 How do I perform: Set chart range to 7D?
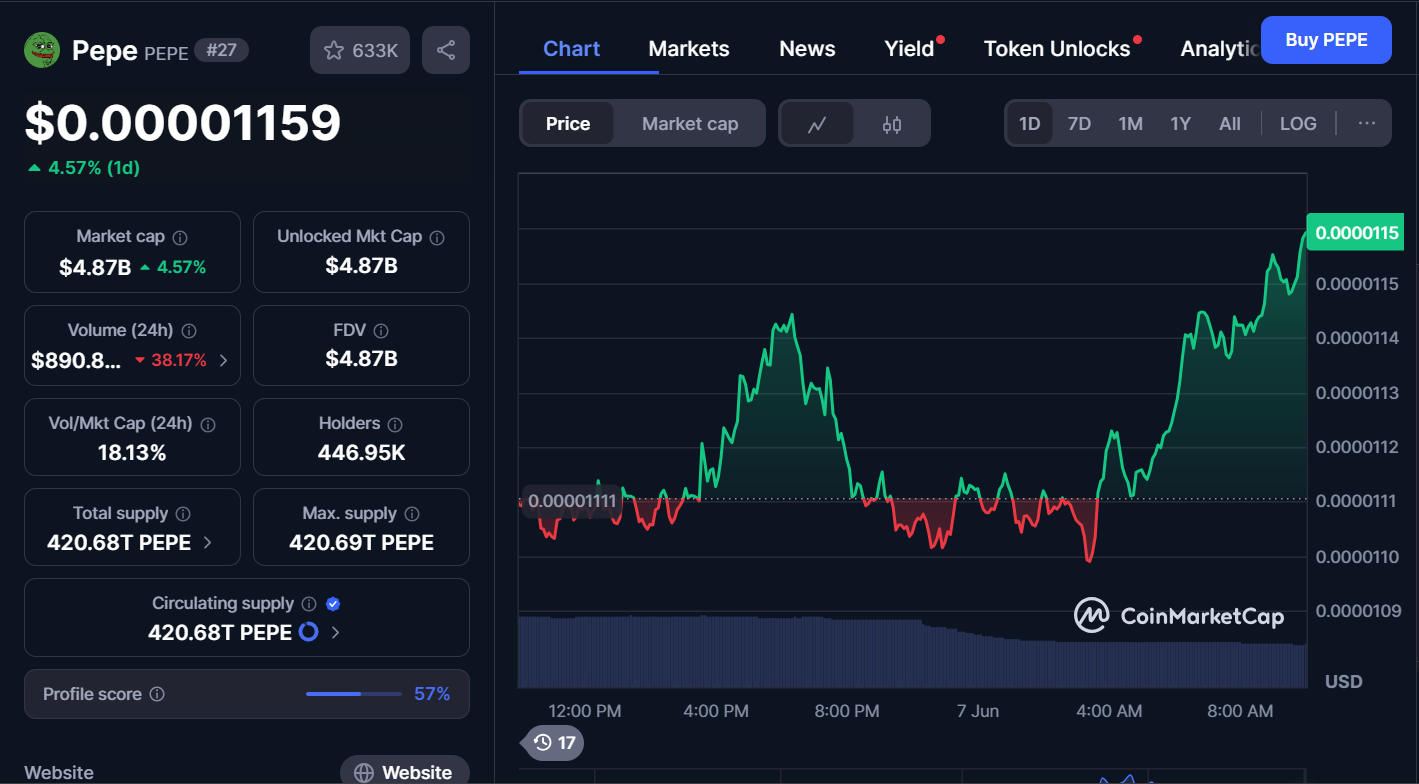click(x=1079, y=124)
